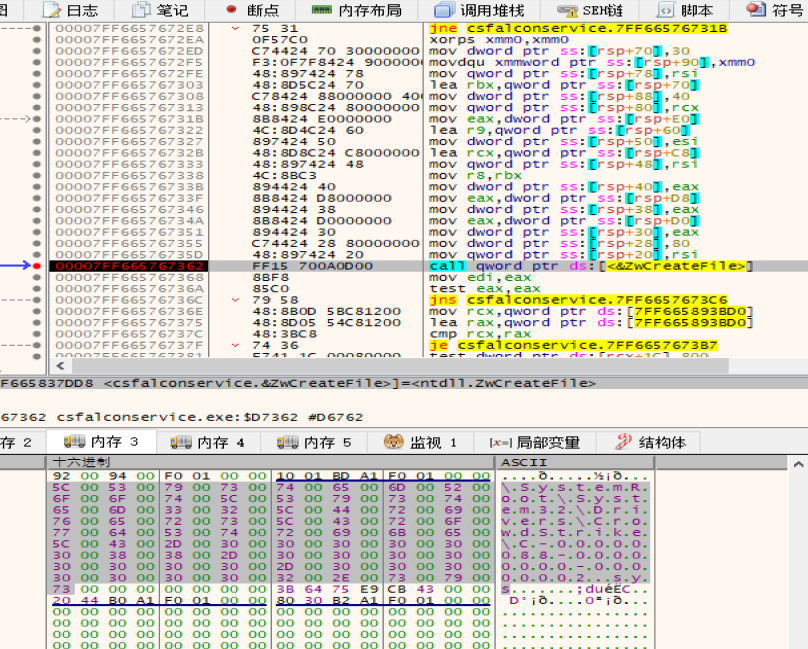Click address 00007FF66576737F in disassembly

pos(129,345)
